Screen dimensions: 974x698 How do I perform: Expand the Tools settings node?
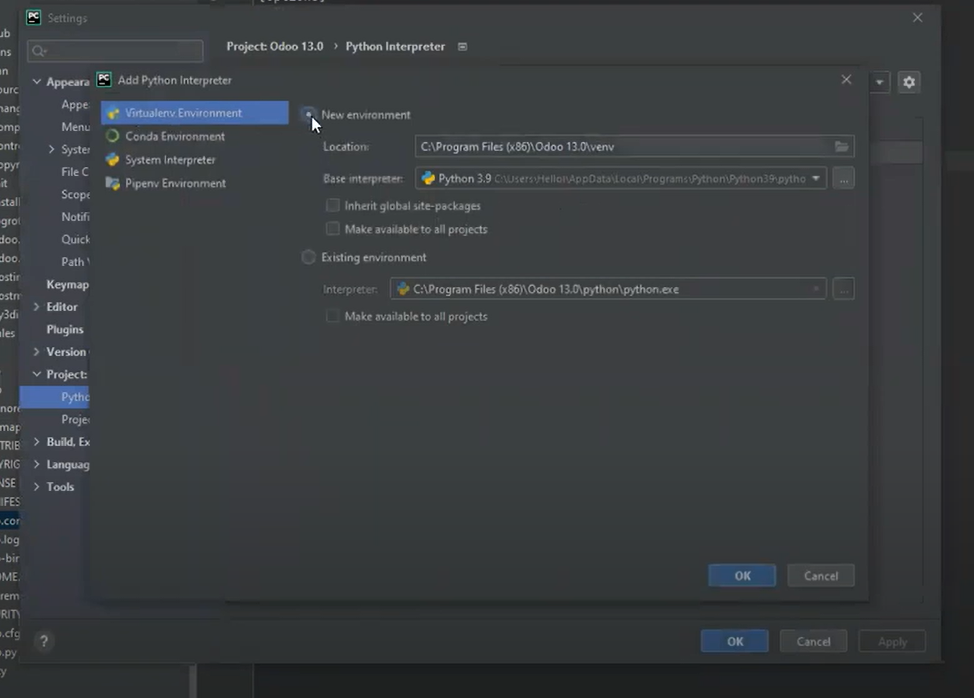37,486
